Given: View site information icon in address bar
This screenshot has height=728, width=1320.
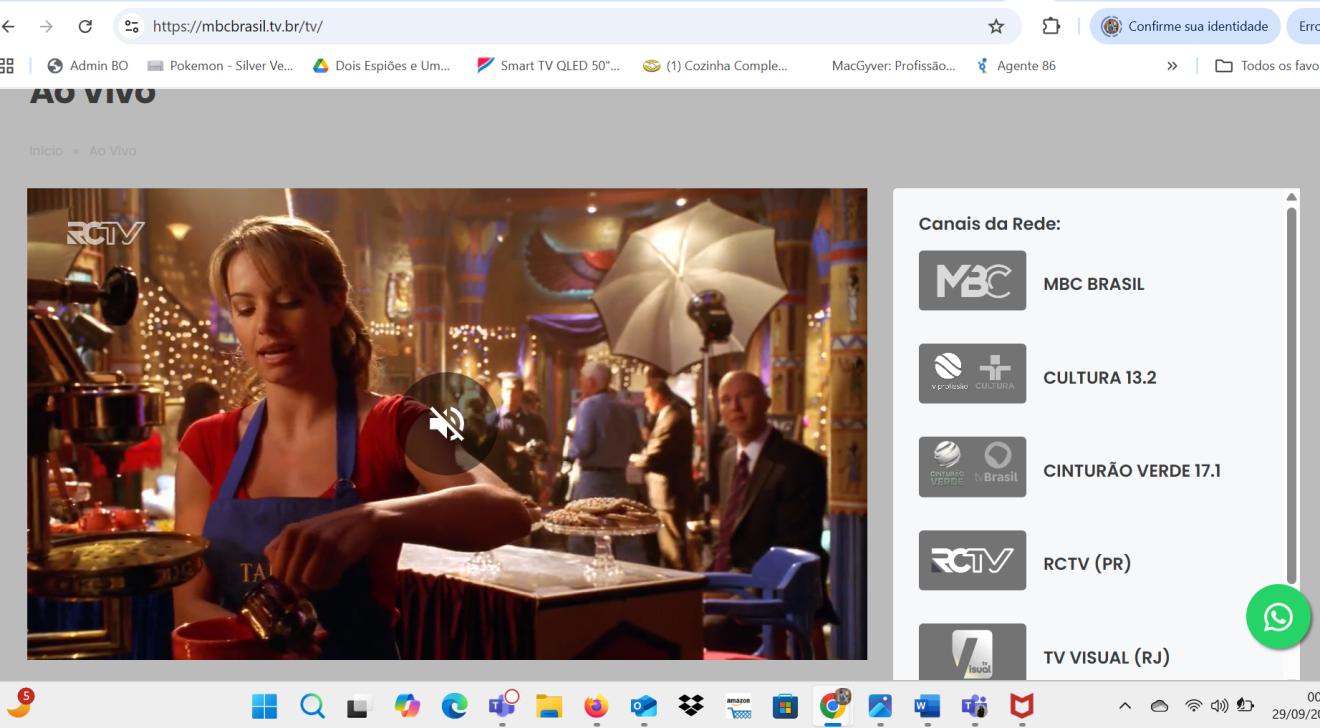Looking at the screenshot, I should [131, 26].
